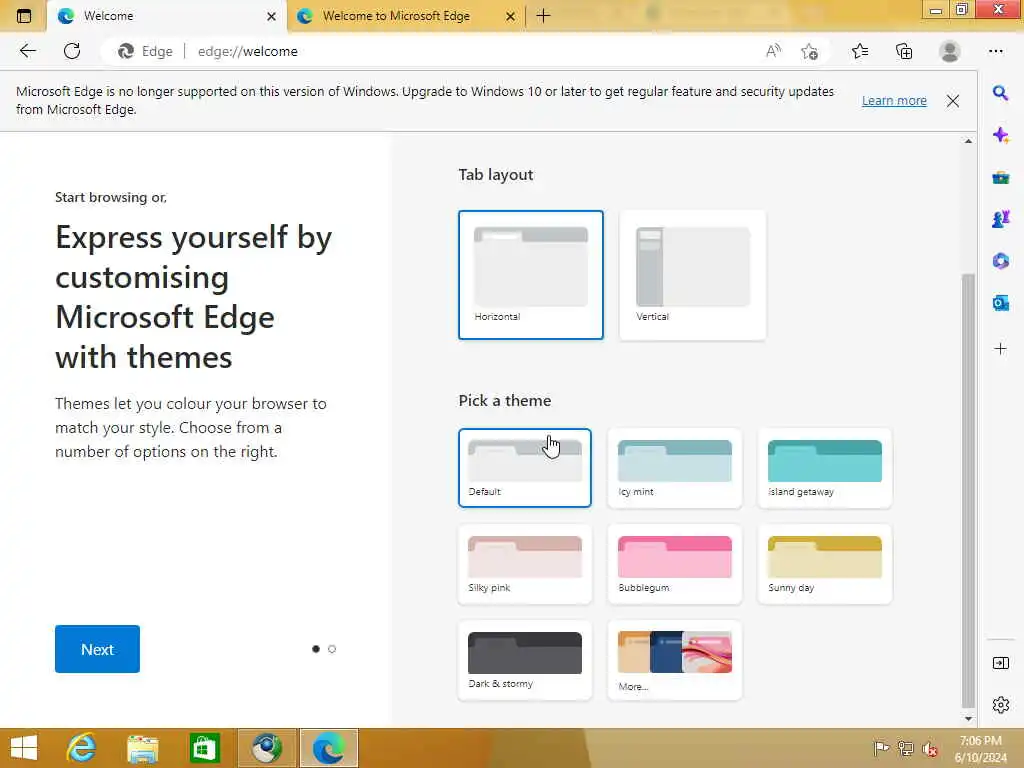Image resolution: width=1024 pixels, height=768 pixels.
Task: Open the Favourites list icon
Action: (x=860, y=51)
